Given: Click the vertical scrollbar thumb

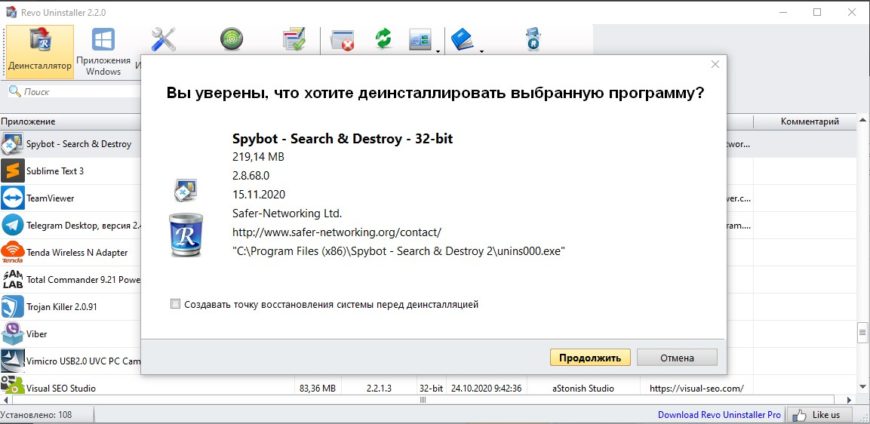Looking at the screenshot, I should [862, 332].
